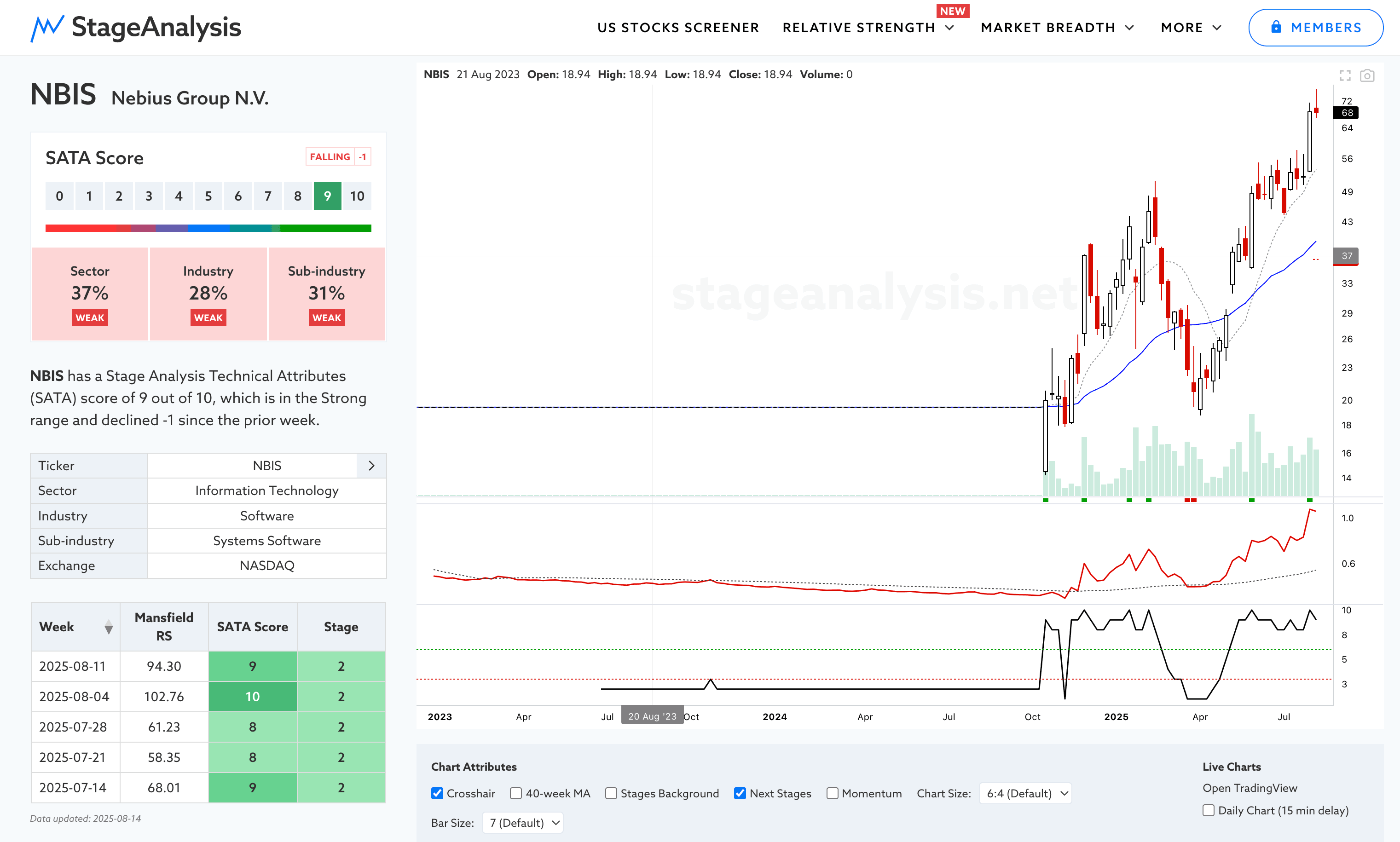Viewport: 1400px width, 842px height.
Task: Click SATA score box 5
Action: tap(208, 196)
